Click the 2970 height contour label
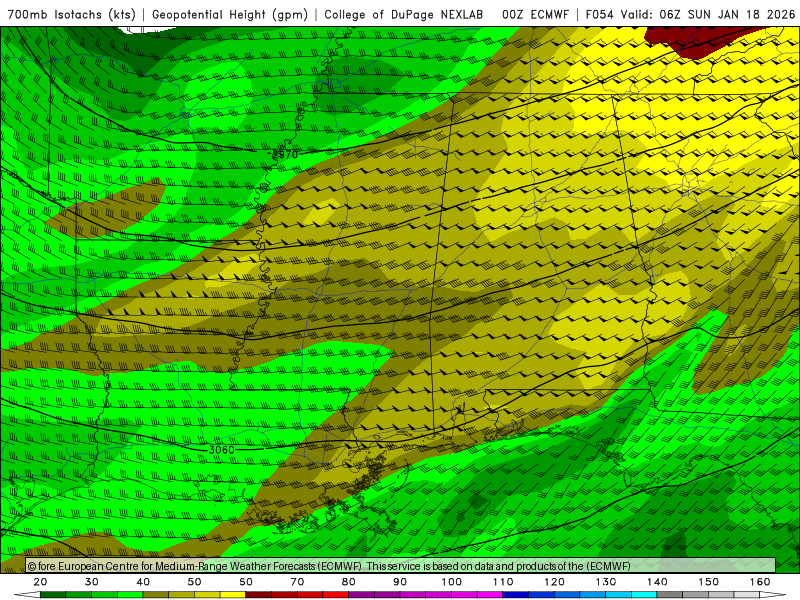The image size is (800, 600). (x=284, y=154)
